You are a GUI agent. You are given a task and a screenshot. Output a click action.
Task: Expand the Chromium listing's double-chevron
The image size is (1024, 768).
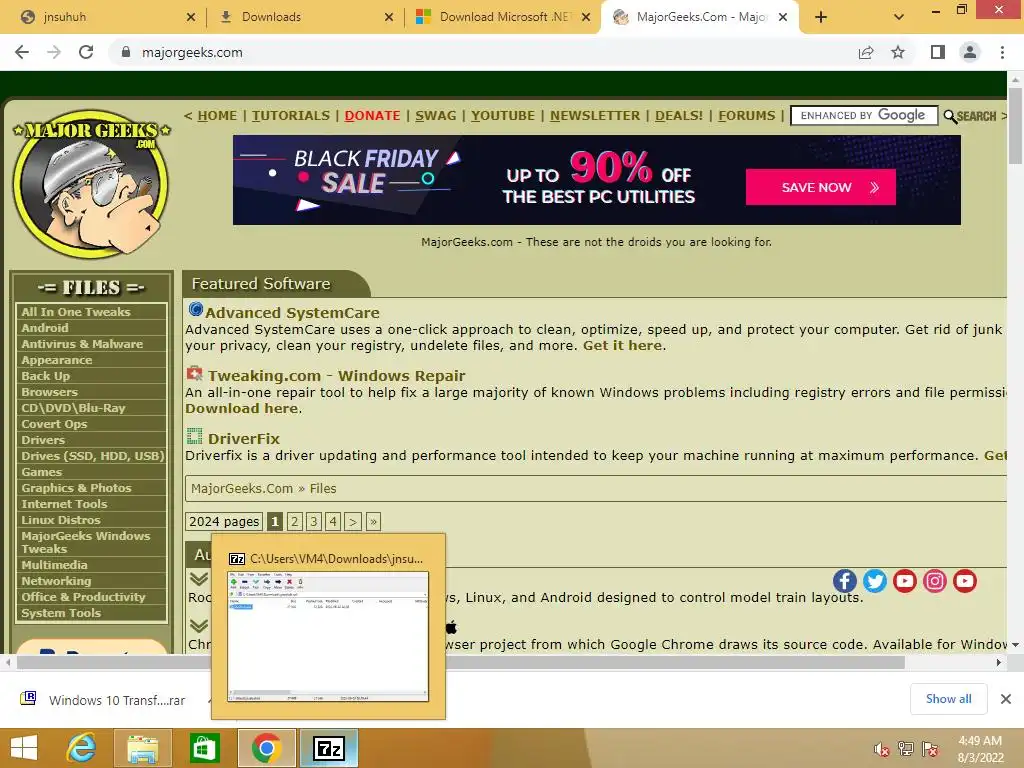pos(199,626)
